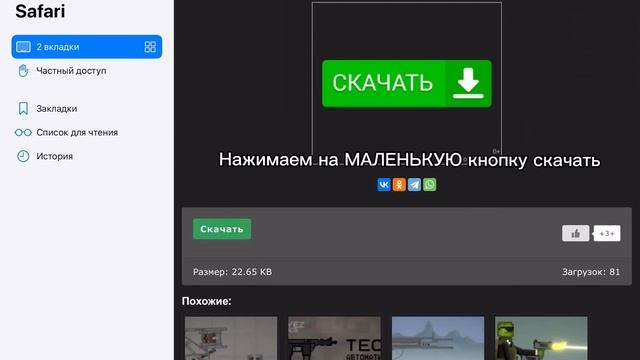Image resolution: width=640 pixels, height=360 pixels.
Task: Open the third similar thumbnail with mountains
Action: [438, 338]
